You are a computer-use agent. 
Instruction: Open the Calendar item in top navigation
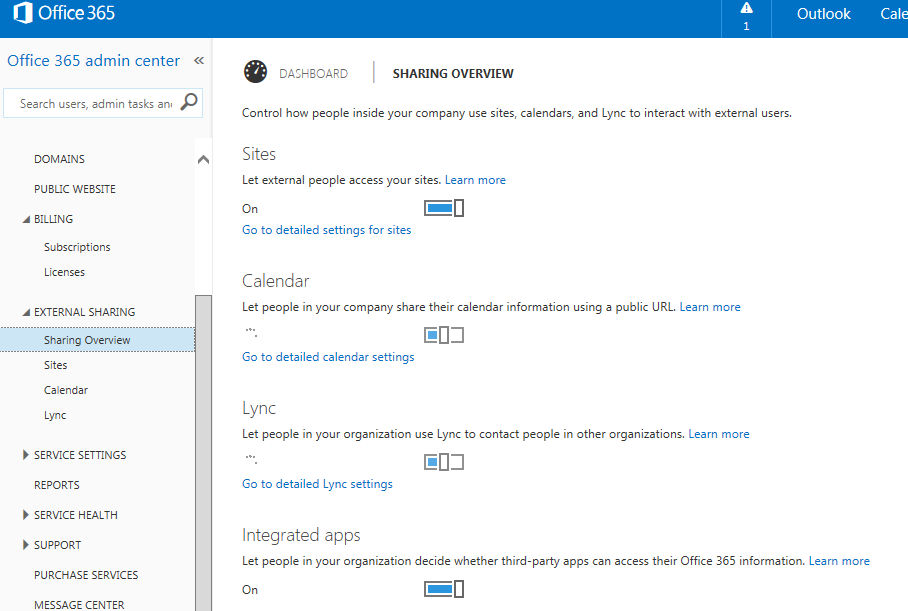click(x=894, y=14)
